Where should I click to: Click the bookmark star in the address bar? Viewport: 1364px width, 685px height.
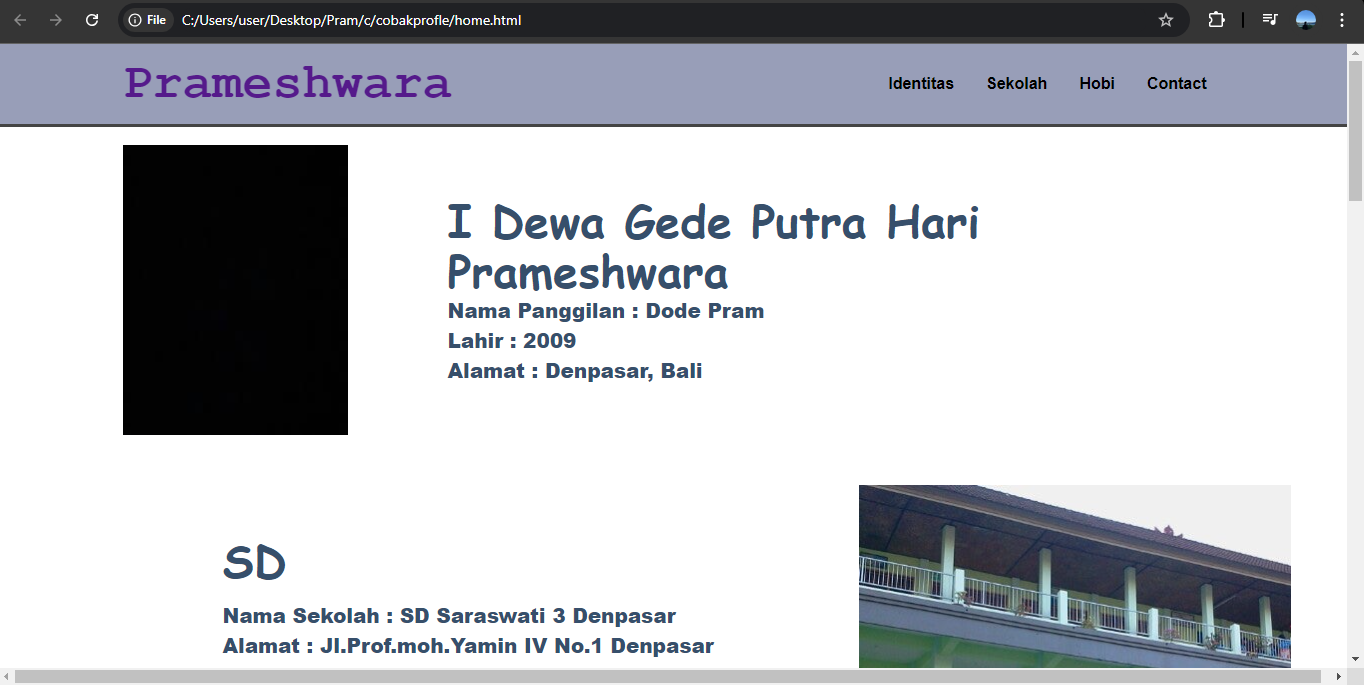pyautogui.click(x=1165, y=19)
